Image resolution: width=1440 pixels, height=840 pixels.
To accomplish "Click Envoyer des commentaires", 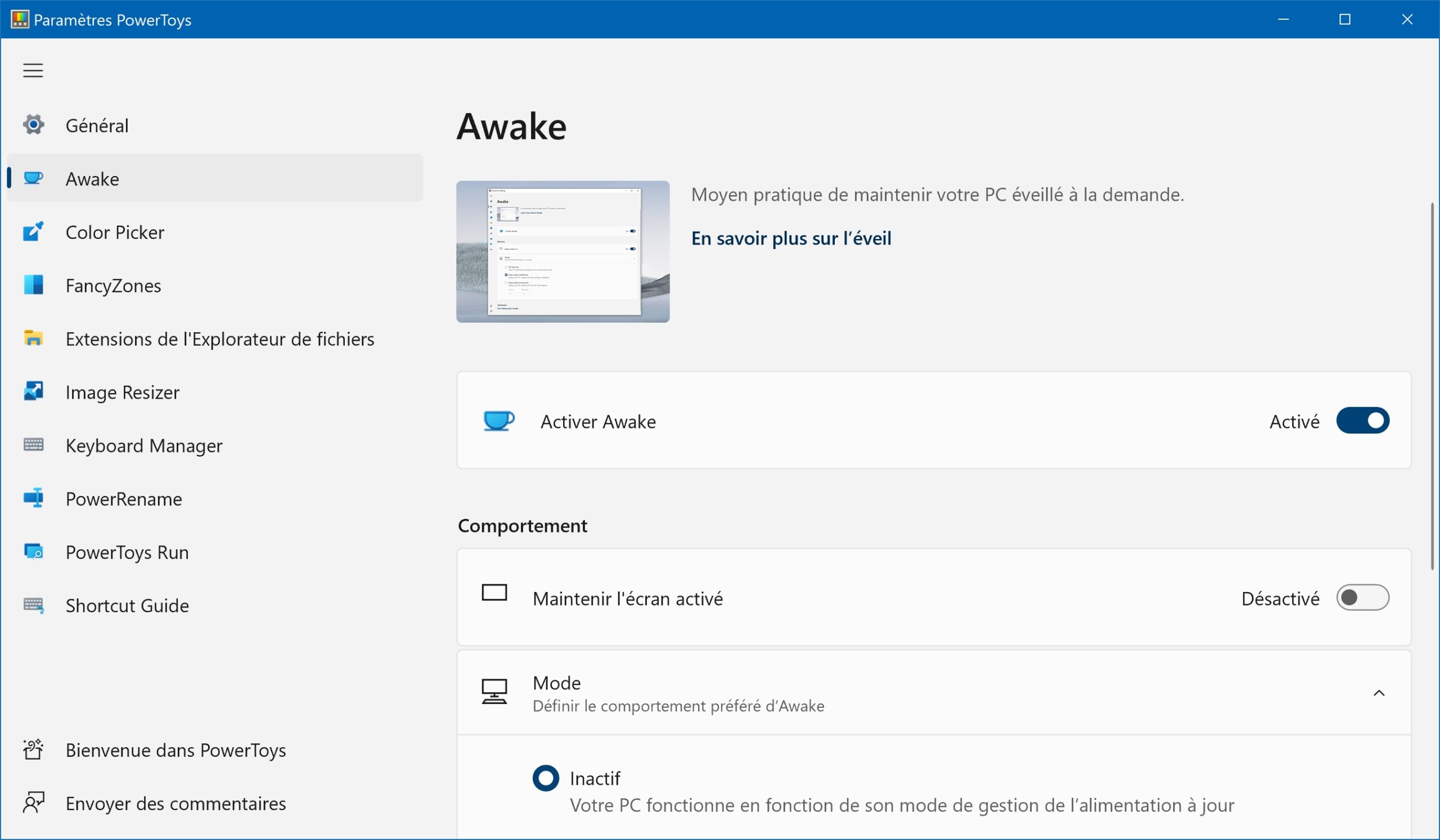I will [x=215, y=803].
